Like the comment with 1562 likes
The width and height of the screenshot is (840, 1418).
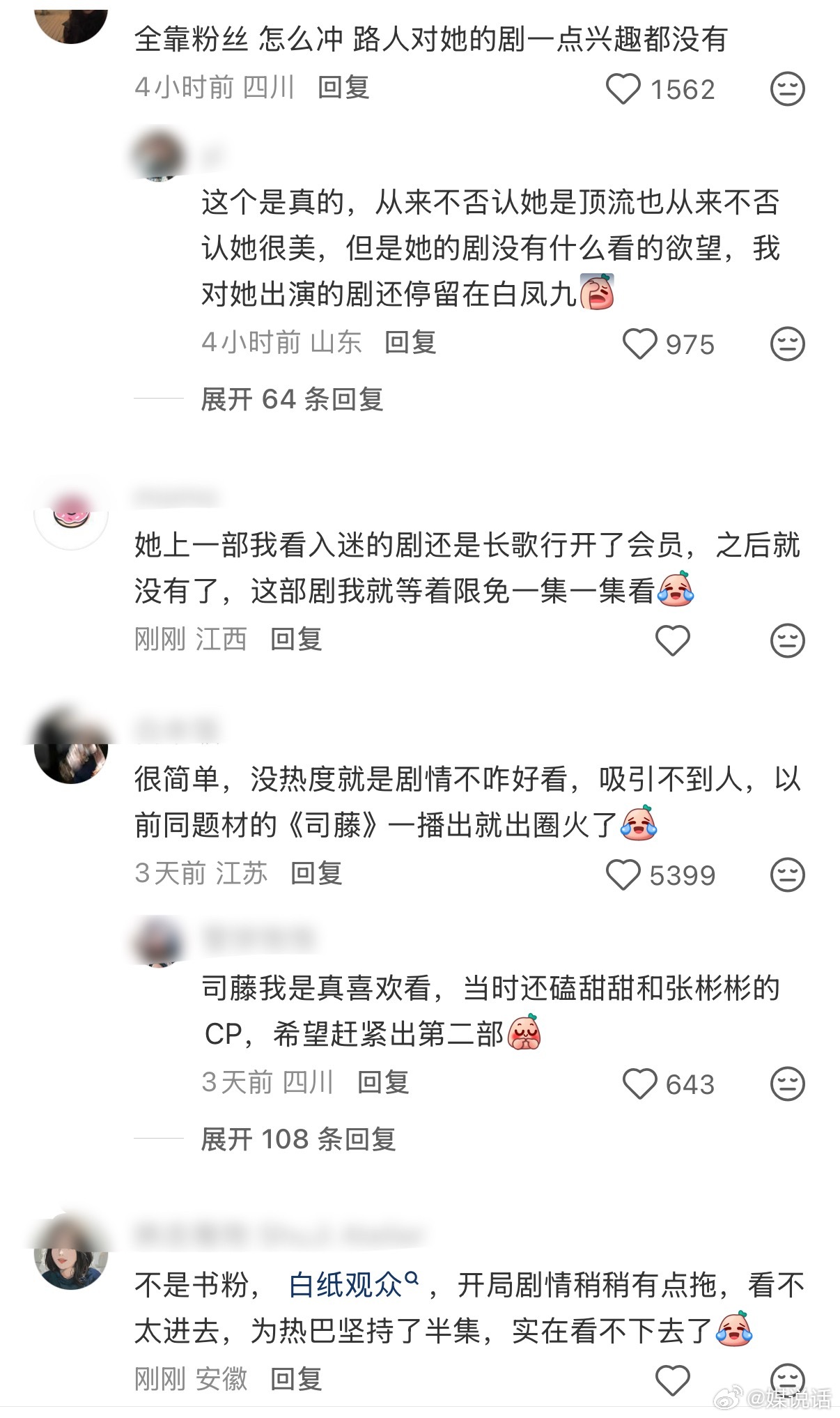[623, 89]
